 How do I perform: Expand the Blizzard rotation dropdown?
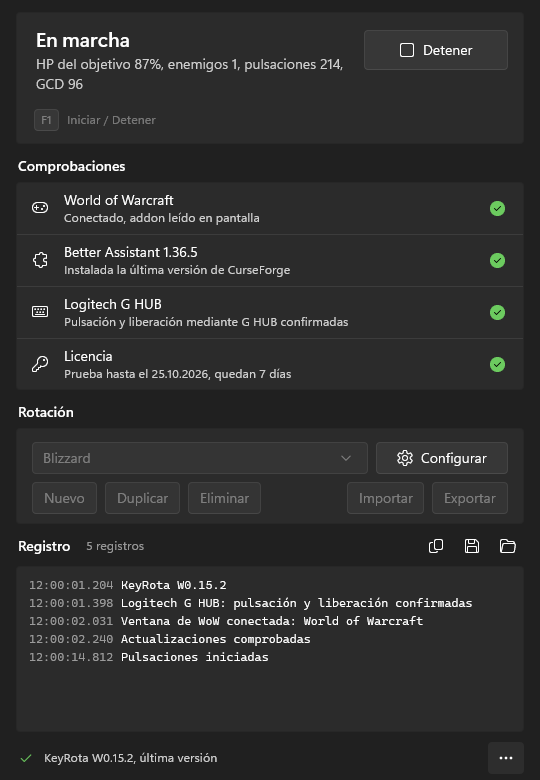click(x=200, y=458)
